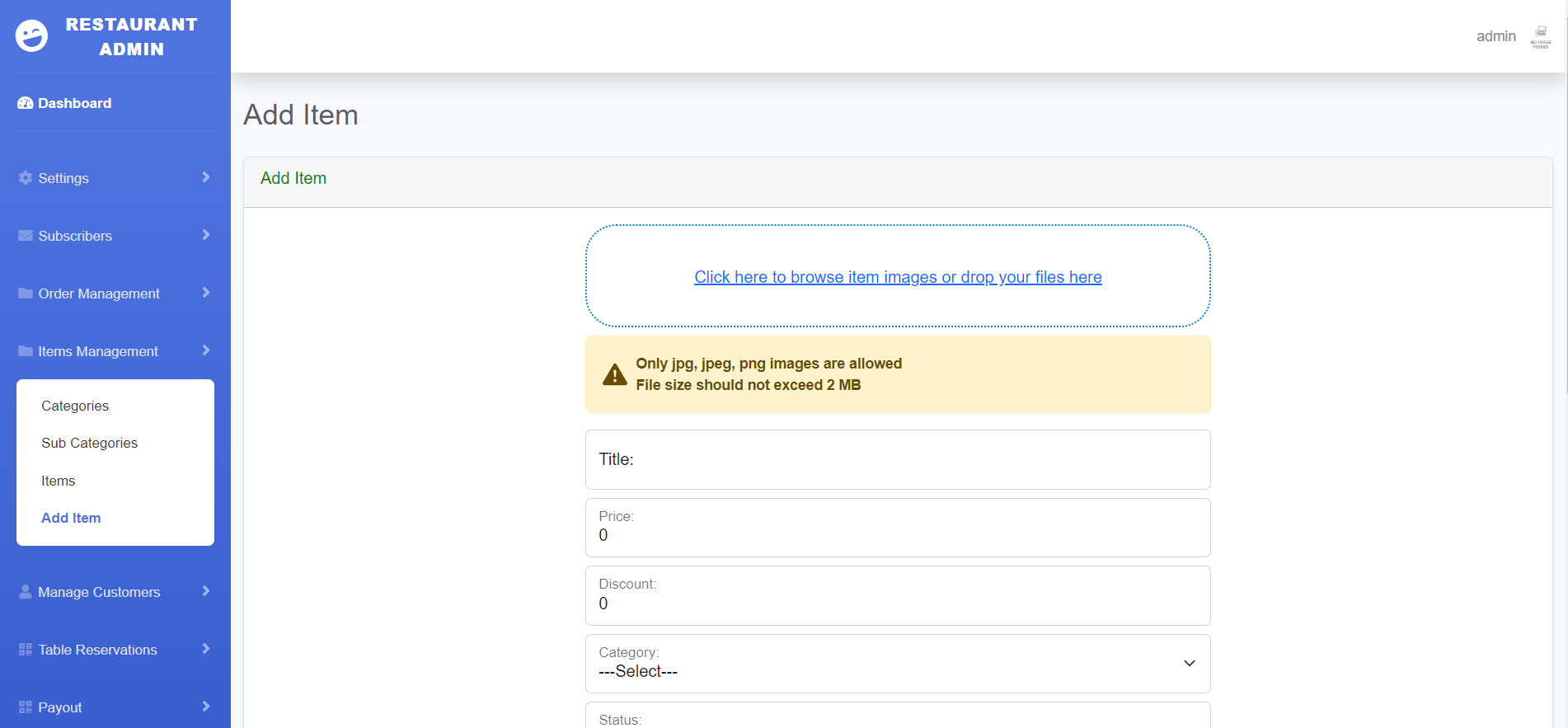Screen dimensions: 1568x728
Task: Click the Order Management folder icon
Action: [x=26, y=294]
